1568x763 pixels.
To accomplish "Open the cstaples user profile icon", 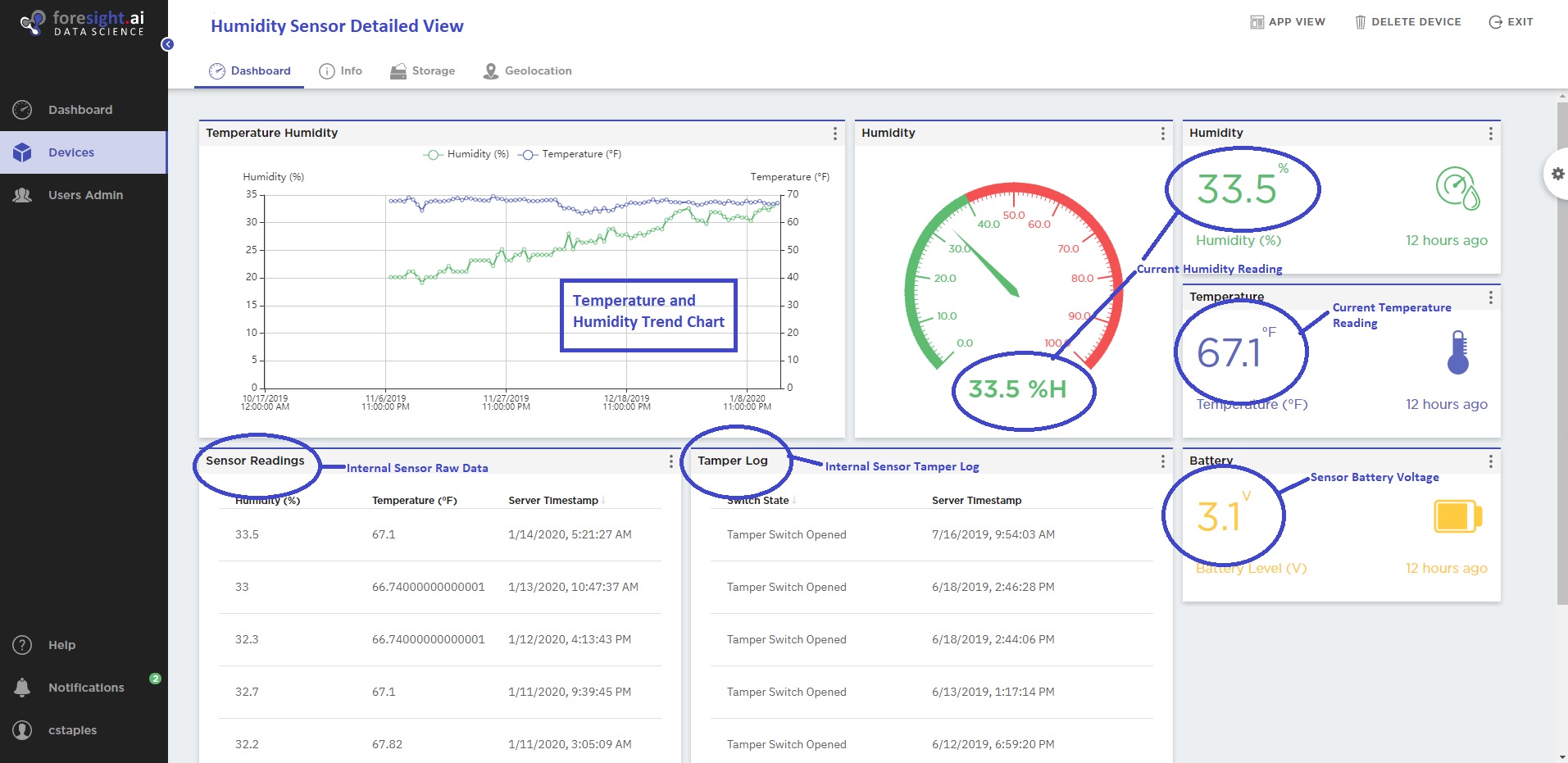I will point(23,730).
